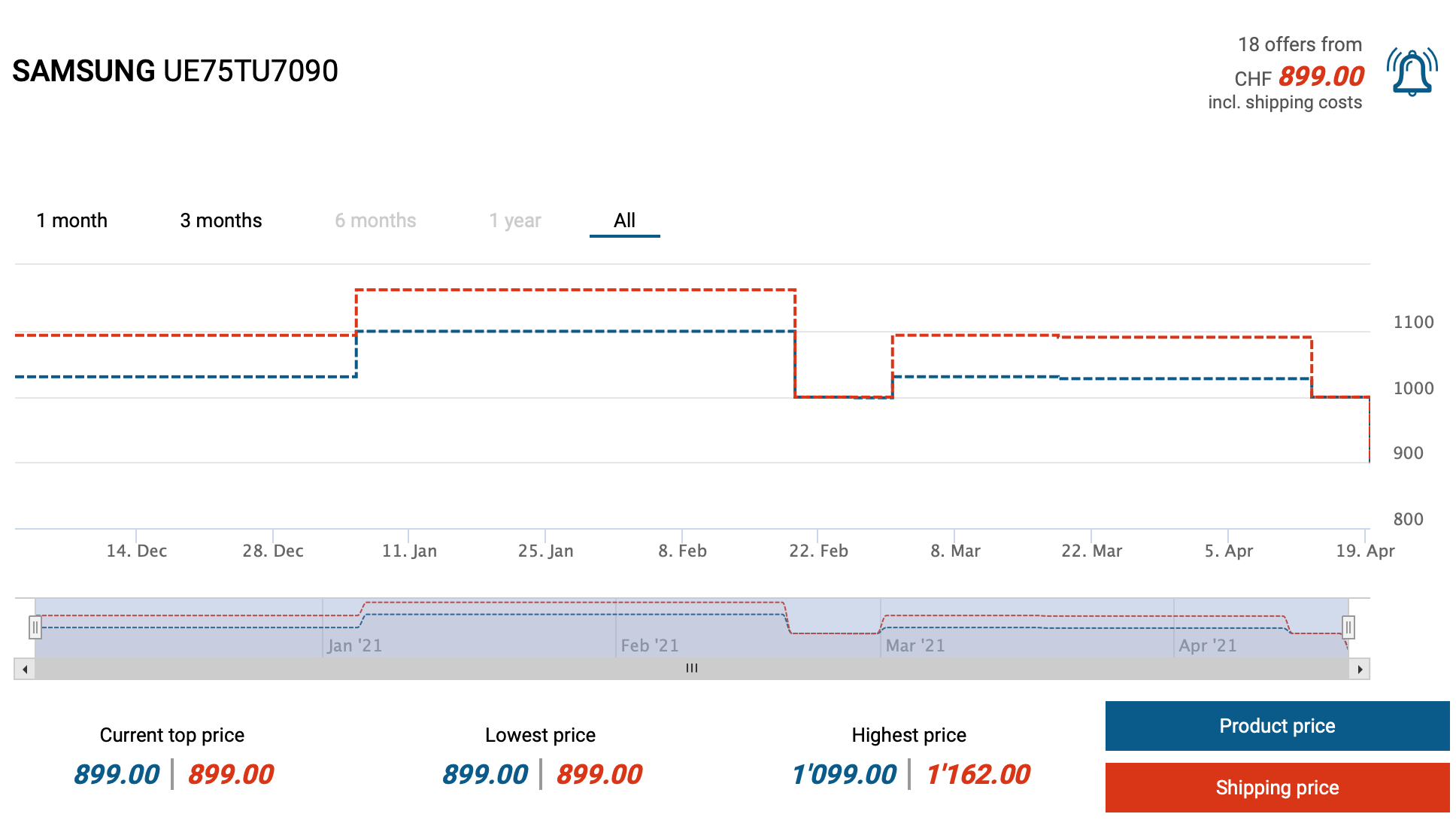
Task: Click the 18 offers from text
Action: [x=1300, y=44]
